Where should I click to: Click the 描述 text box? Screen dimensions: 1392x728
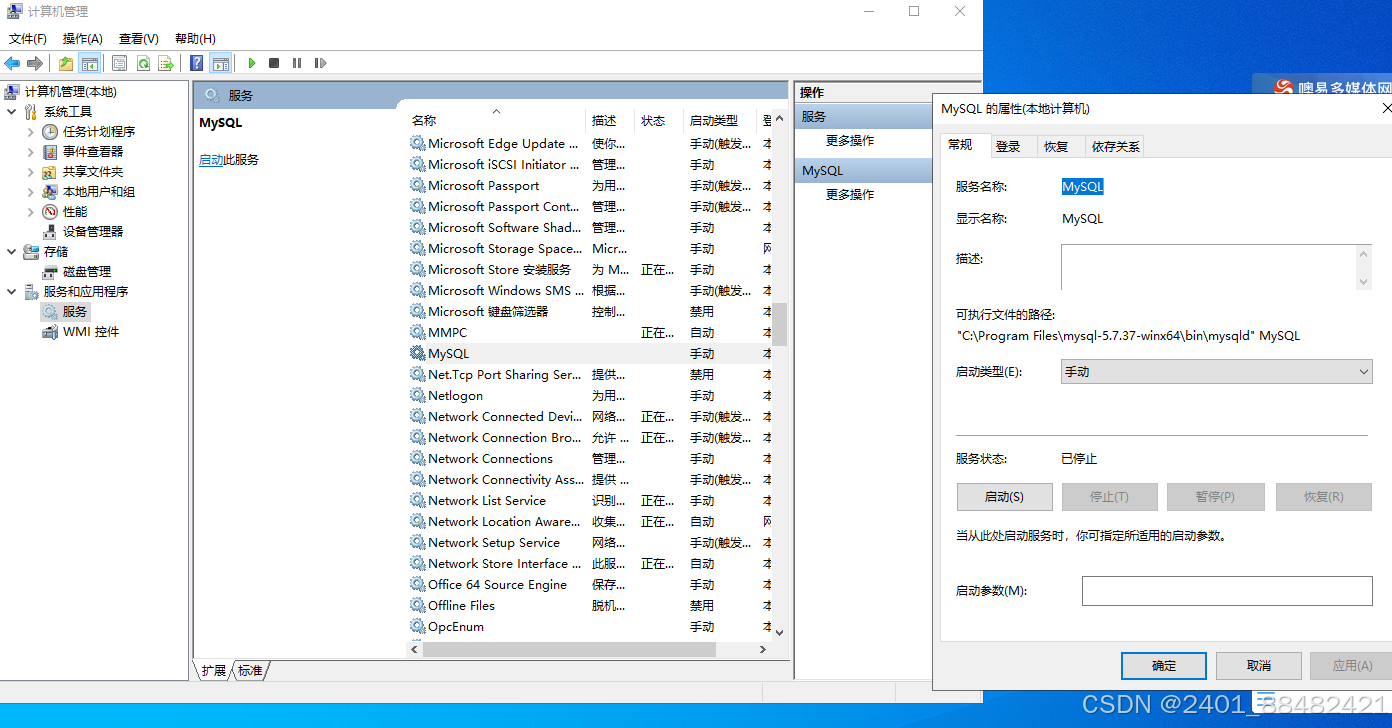[1216, 268]
